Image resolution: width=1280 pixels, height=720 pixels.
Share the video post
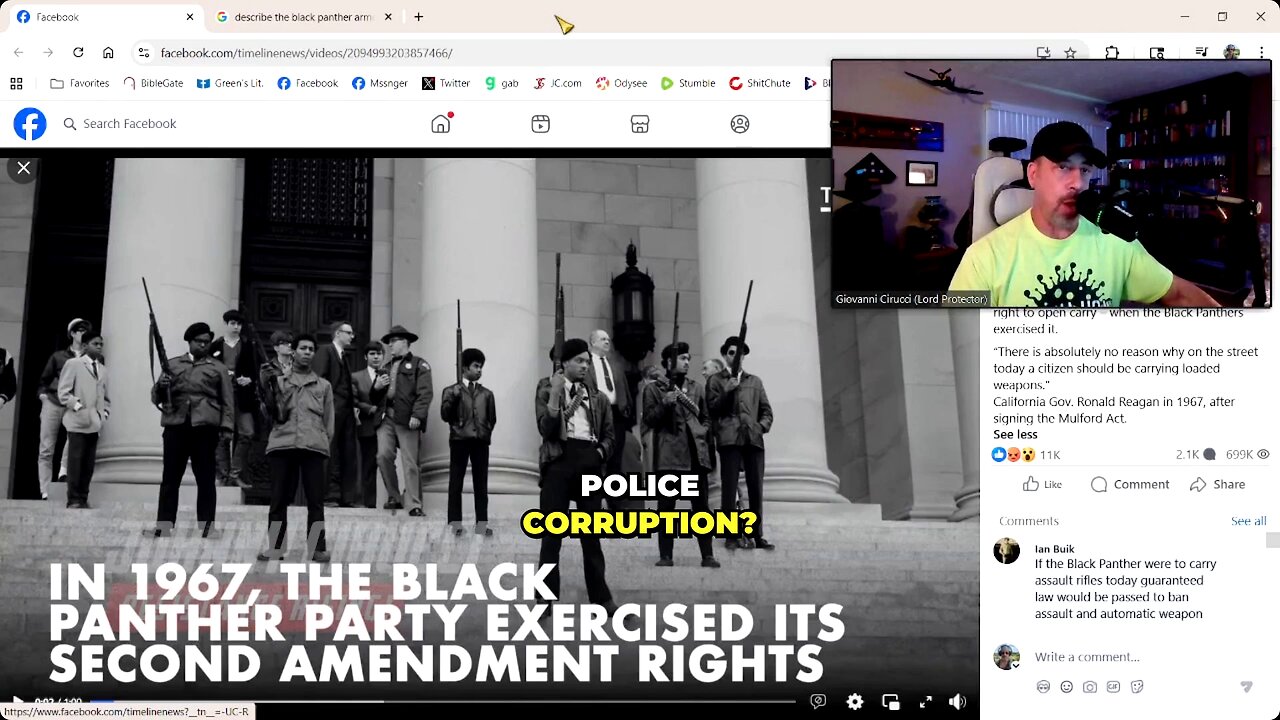point(1217,484)
